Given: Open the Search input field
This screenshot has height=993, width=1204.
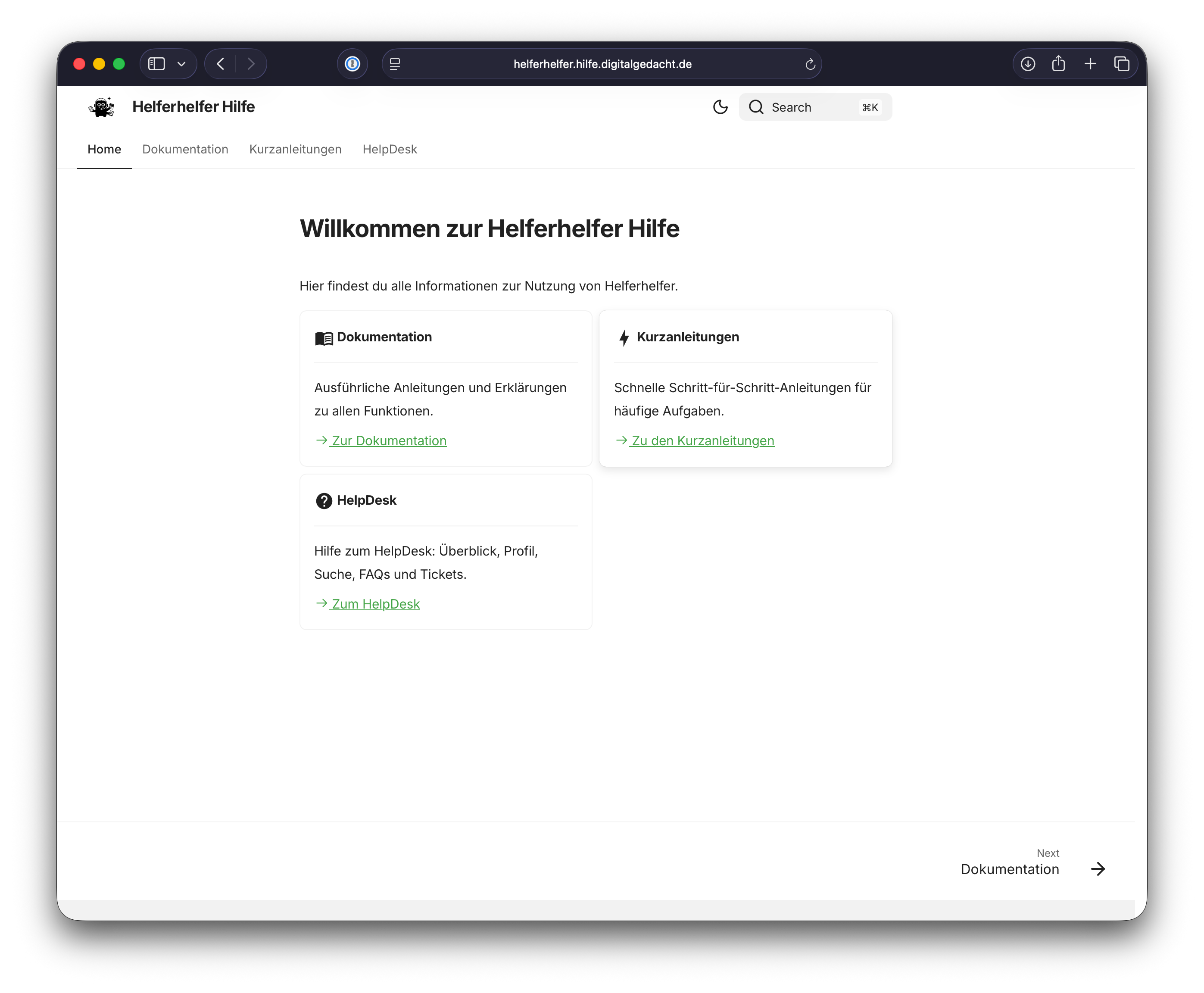Looking at the screenshot, I should 815,107.
